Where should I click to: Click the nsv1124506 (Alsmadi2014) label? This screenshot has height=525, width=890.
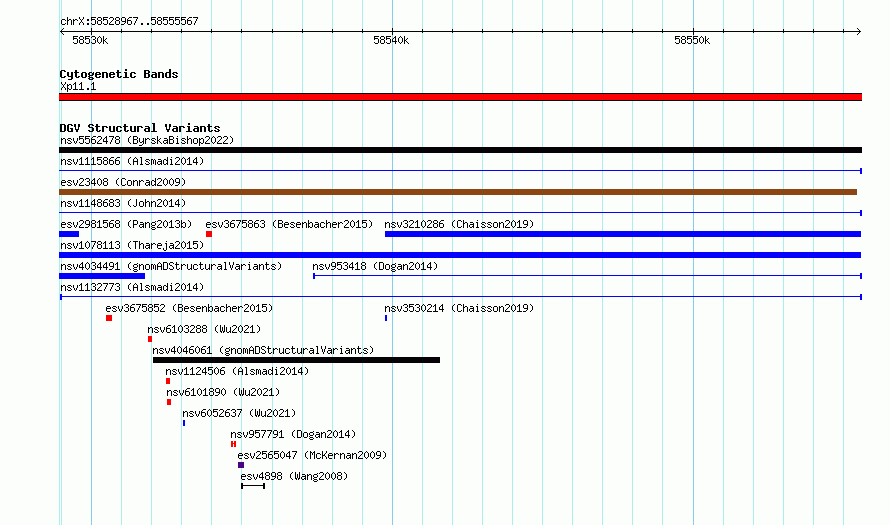237,371
